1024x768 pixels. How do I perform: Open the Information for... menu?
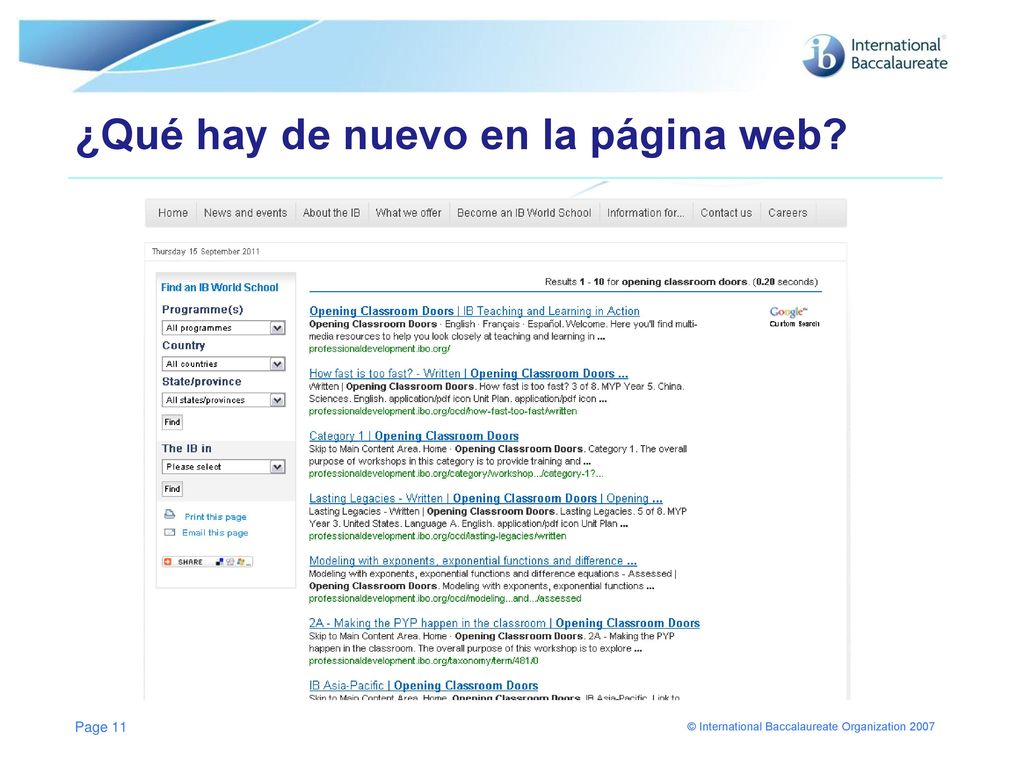coord(646,213)
